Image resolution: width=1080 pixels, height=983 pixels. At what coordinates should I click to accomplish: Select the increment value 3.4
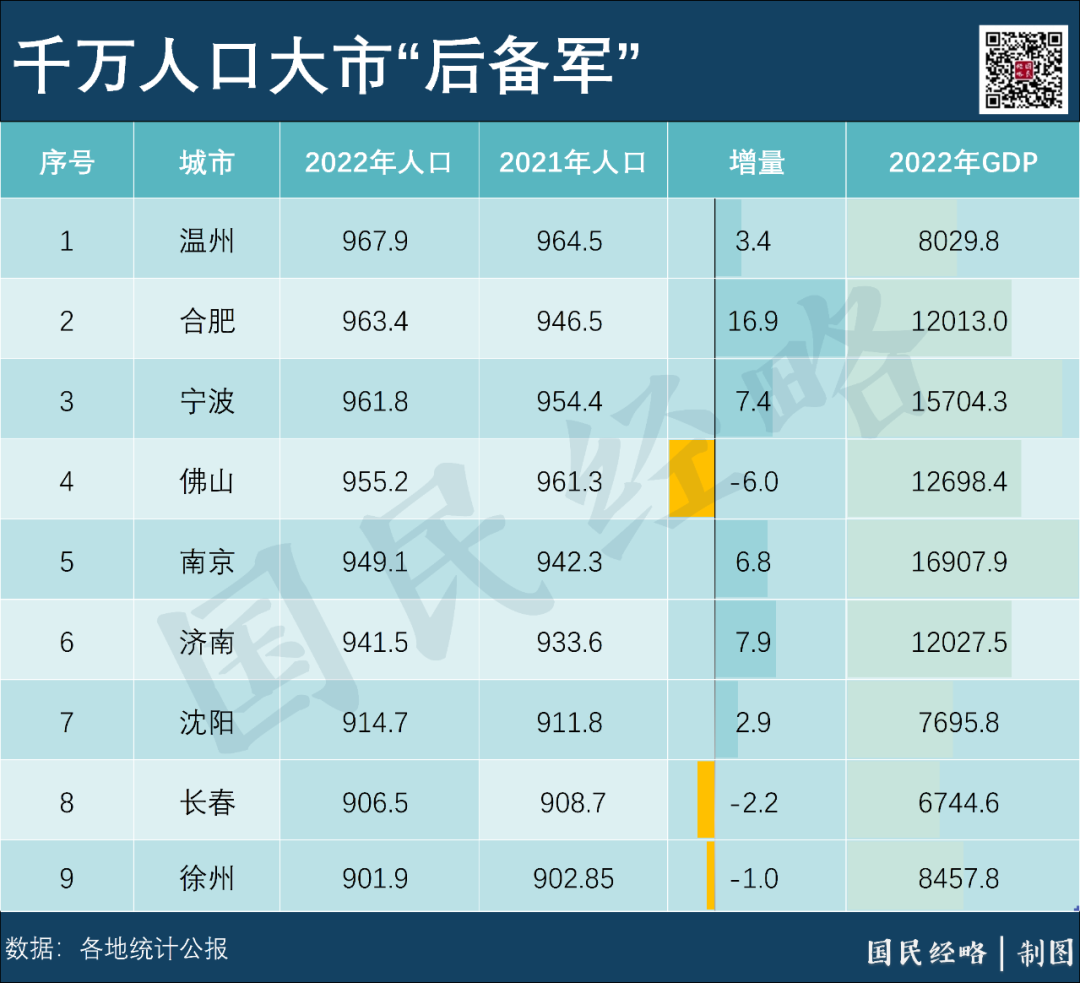(753, 241)
